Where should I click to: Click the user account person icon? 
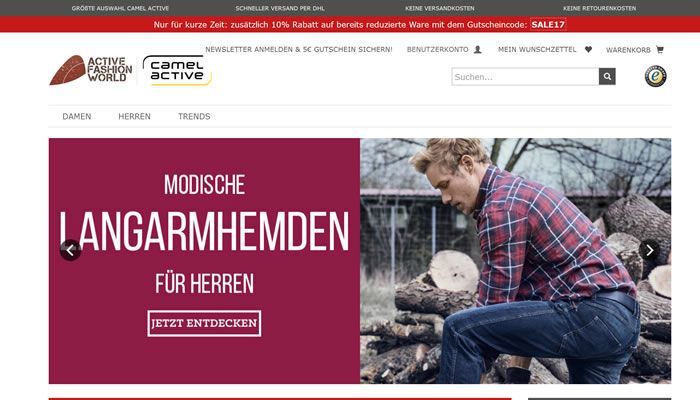478,50
